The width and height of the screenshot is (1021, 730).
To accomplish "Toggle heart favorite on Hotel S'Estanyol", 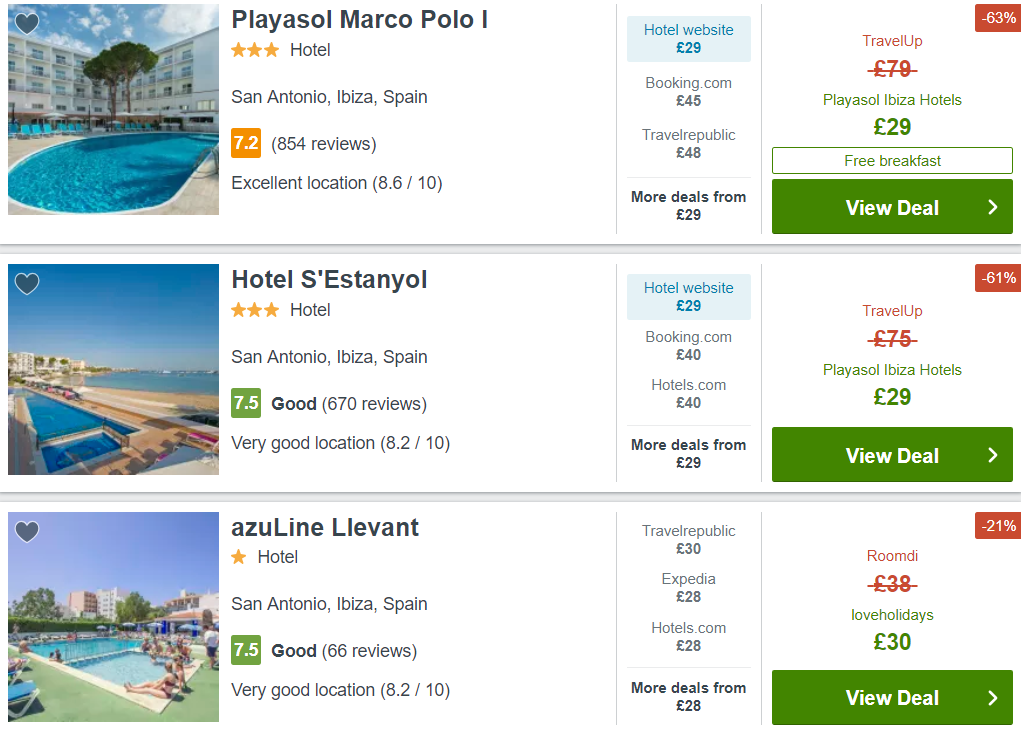I will click(27, 283).
